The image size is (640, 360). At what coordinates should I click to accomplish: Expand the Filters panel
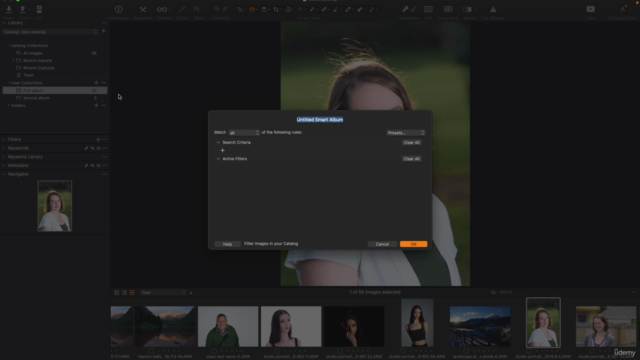pyautogui.click(x=4, y=140)
